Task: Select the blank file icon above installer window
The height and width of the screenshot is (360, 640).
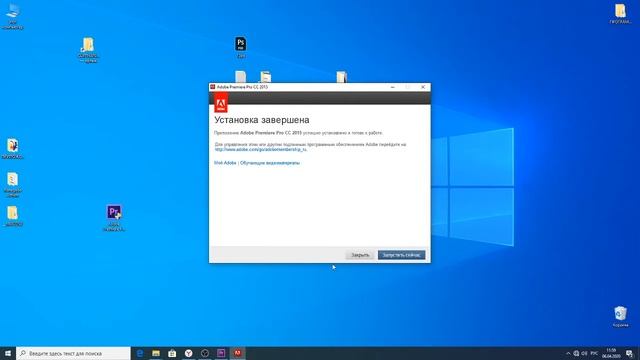Action: [x=240, y=77]
